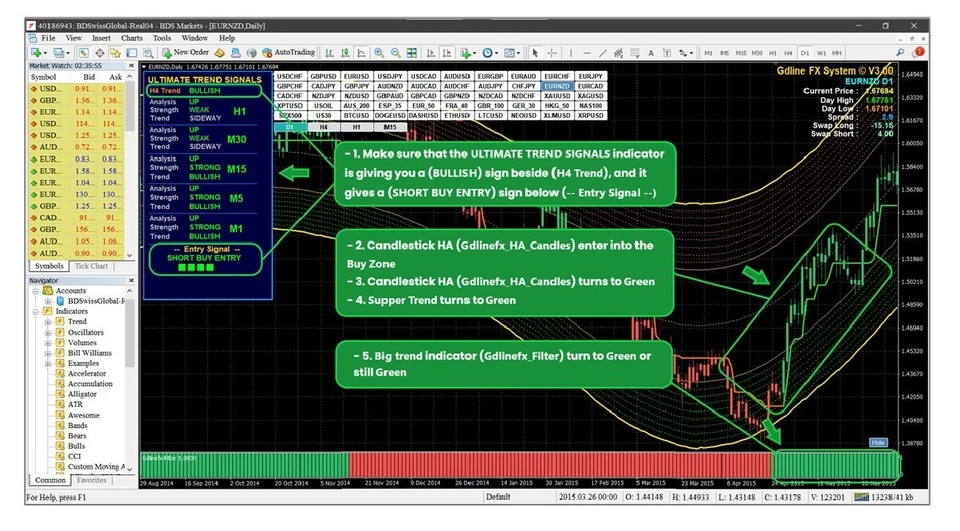Open the Templates dropdown in toolbar
The width and height of the screenshot is (960, 531).
click(x=519, y=54)
